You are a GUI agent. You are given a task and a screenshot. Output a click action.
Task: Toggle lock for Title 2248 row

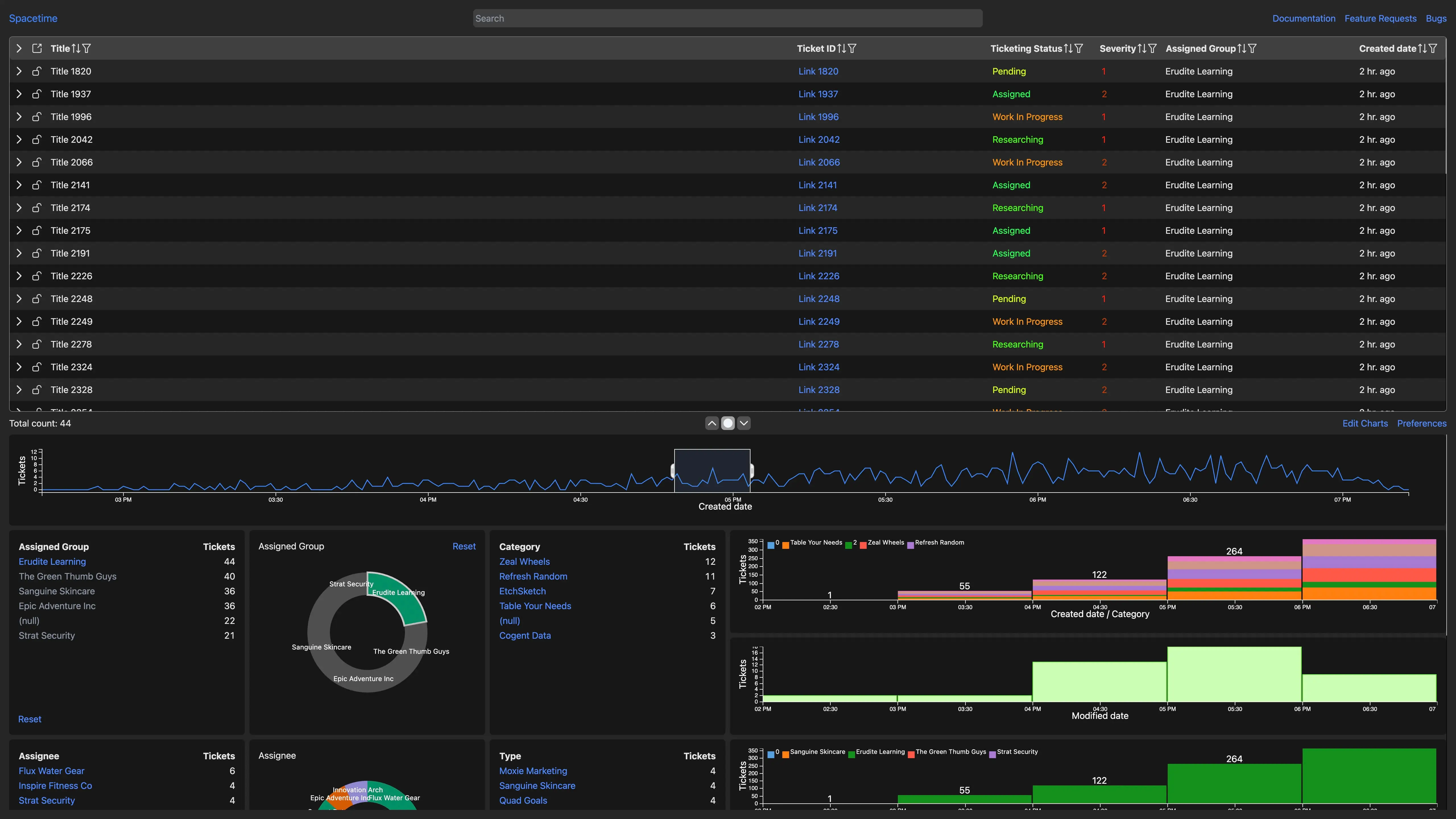[x=37, y=299]
